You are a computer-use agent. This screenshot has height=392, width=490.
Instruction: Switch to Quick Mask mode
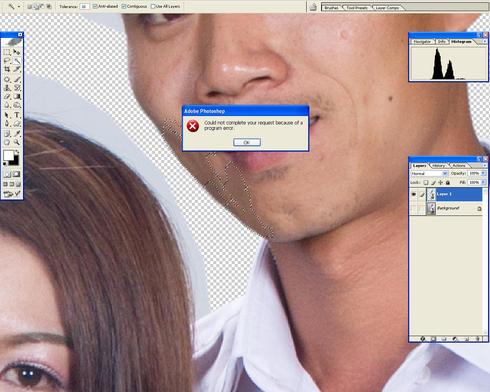17,174
